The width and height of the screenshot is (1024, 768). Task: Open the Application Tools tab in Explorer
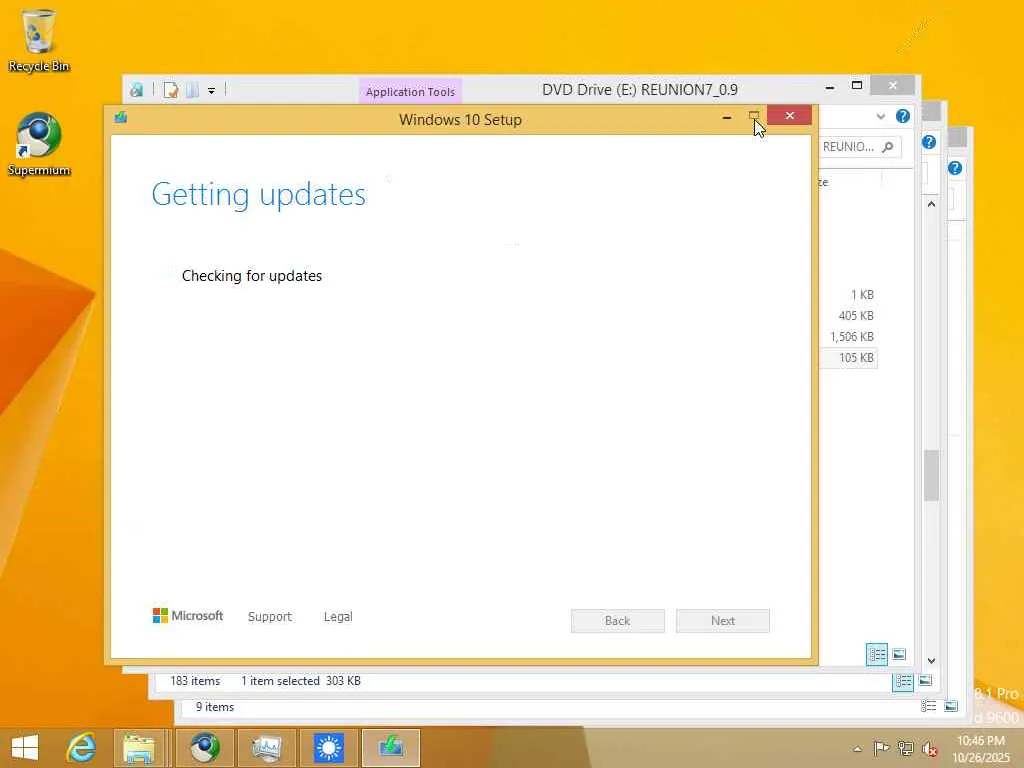pyautogui.click(x=410, y=91)
